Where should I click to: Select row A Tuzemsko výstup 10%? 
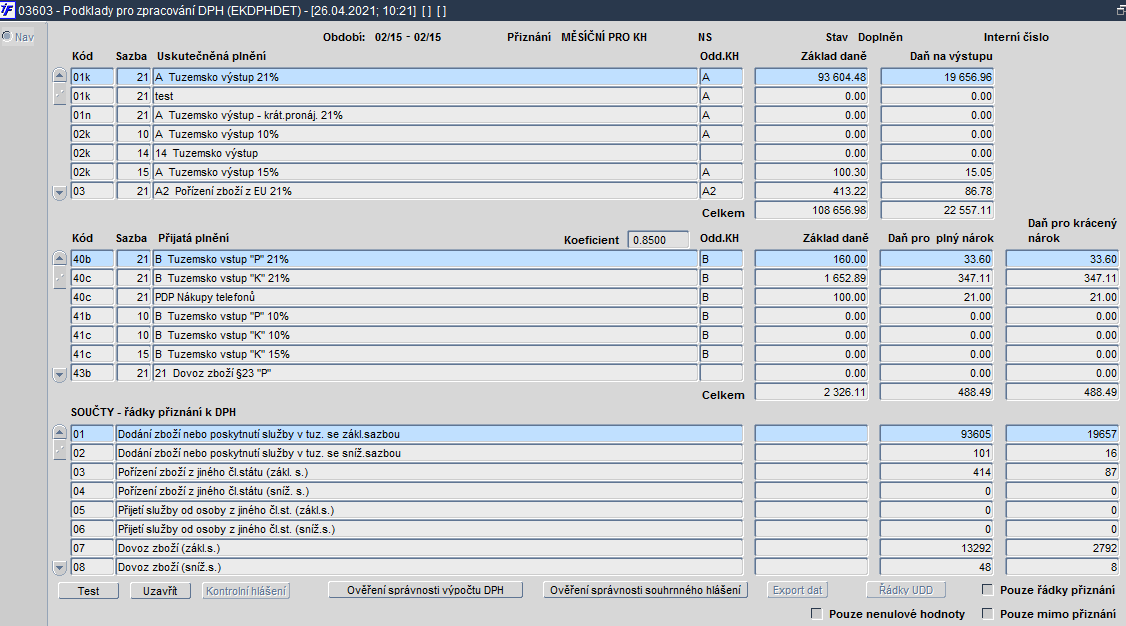(x=425, y=134)
